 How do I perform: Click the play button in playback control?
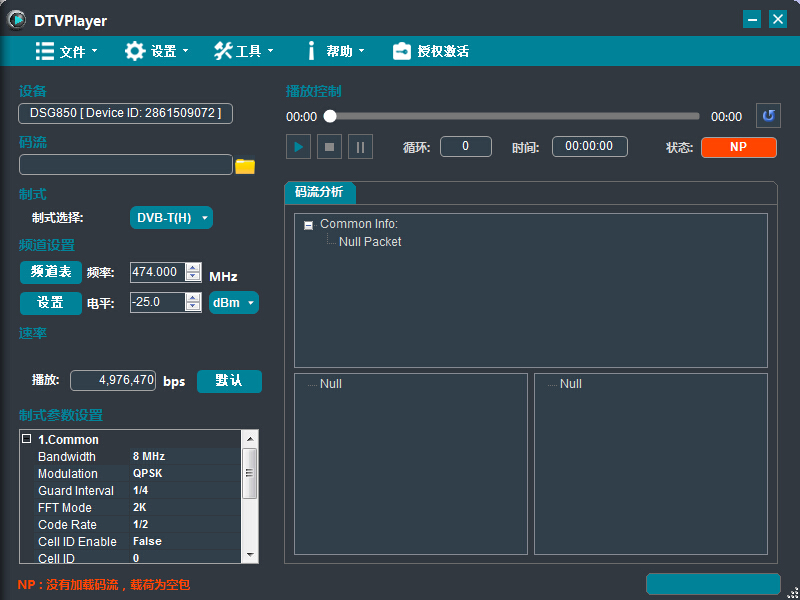point(298,147)
